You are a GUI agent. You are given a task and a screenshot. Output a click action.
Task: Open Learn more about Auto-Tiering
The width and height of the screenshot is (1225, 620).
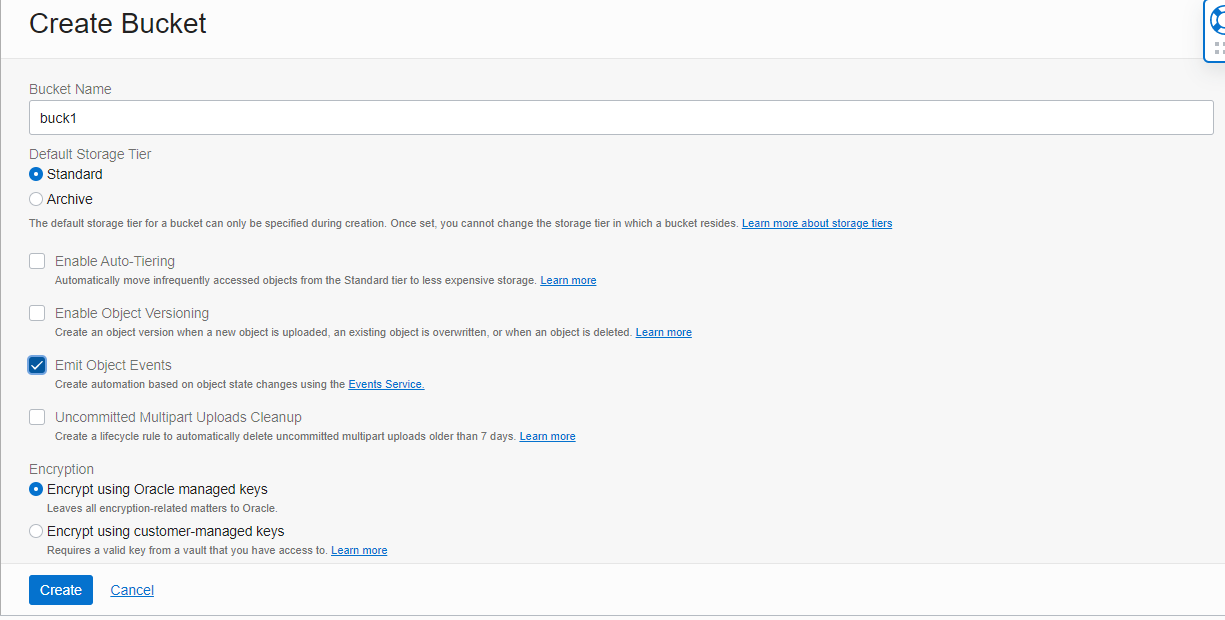pyautogui.click(x=568, y=280)
